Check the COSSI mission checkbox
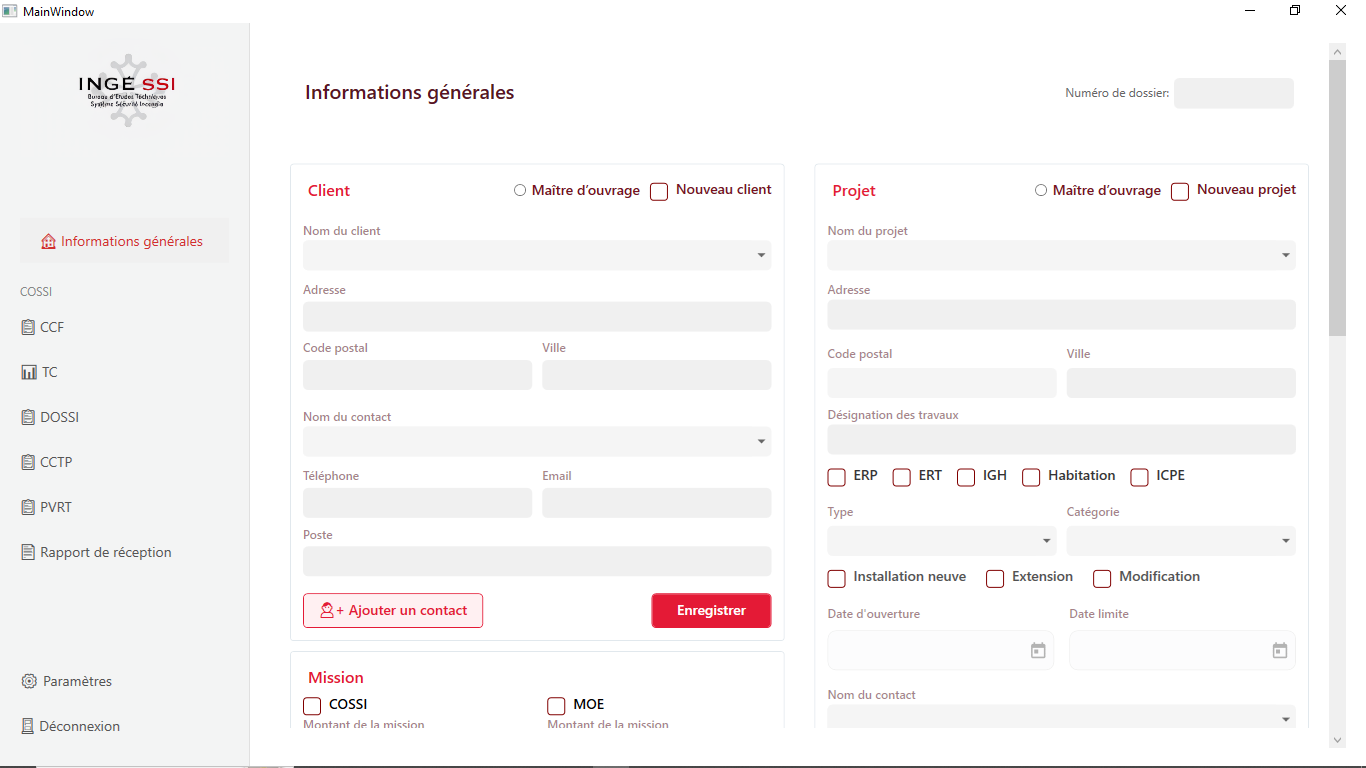1366x768 pixels. 312,706
